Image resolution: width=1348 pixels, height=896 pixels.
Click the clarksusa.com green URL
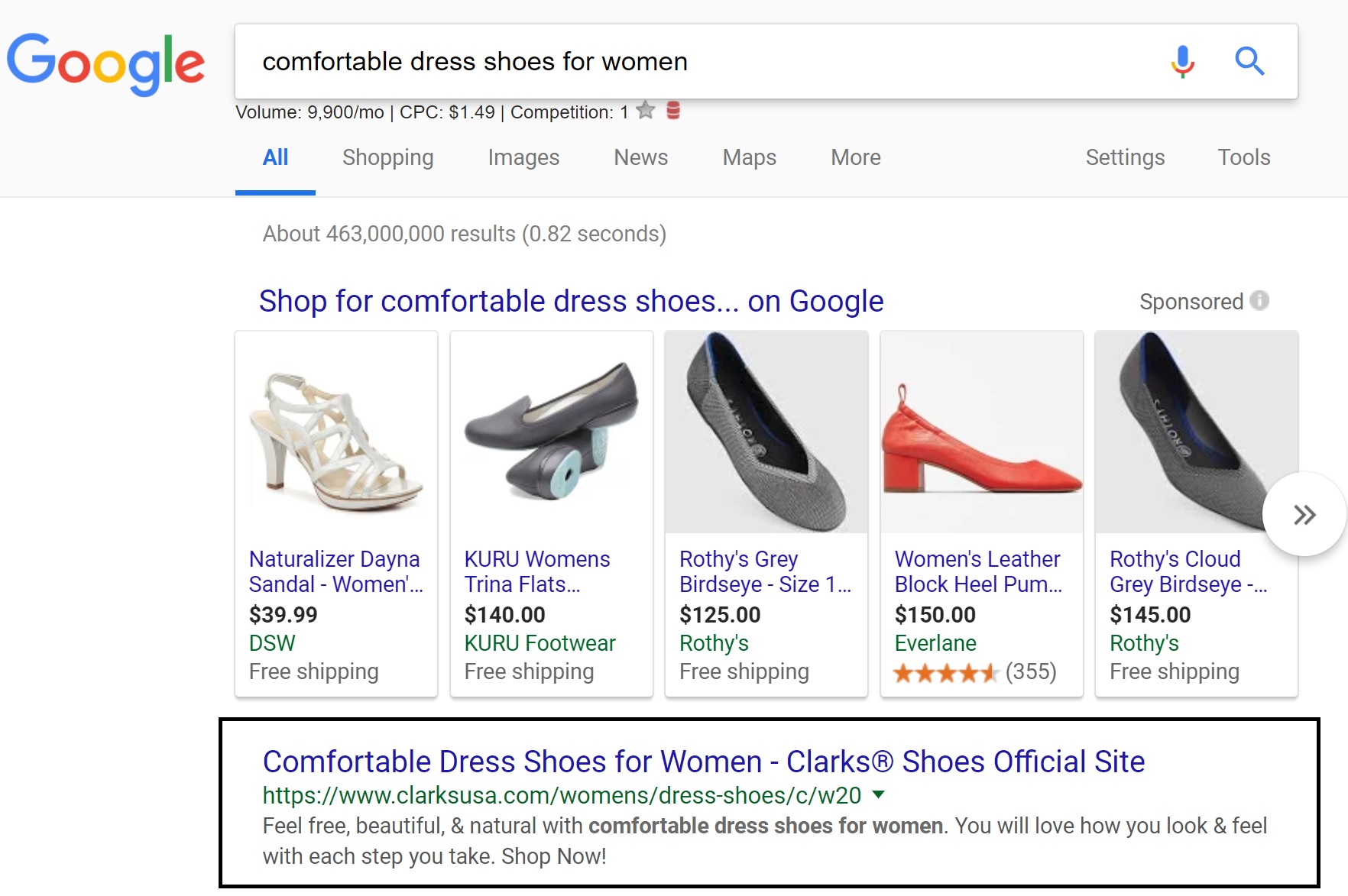562,795
